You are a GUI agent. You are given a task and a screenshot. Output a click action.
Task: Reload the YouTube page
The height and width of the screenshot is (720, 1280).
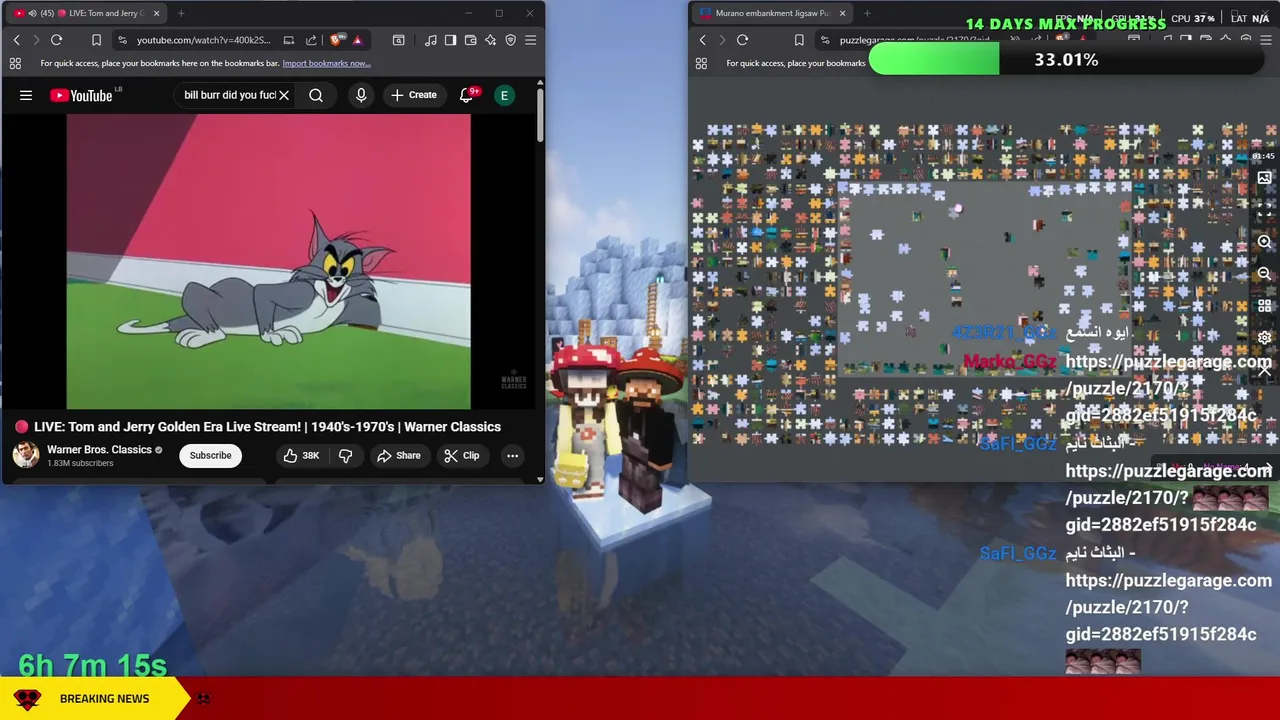(x=56, y=40)
